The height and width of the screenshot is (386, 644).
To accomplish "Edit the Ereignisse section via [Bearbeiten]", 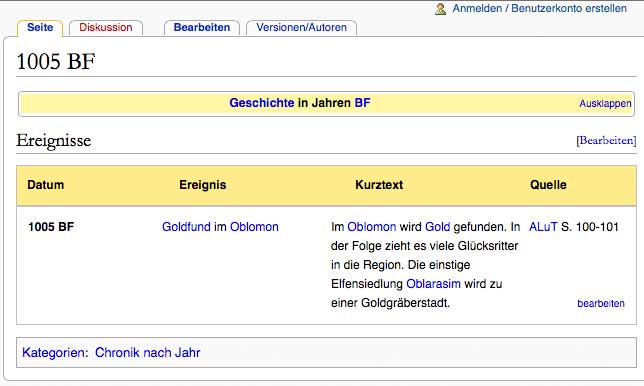I will (x=606, y=140).
